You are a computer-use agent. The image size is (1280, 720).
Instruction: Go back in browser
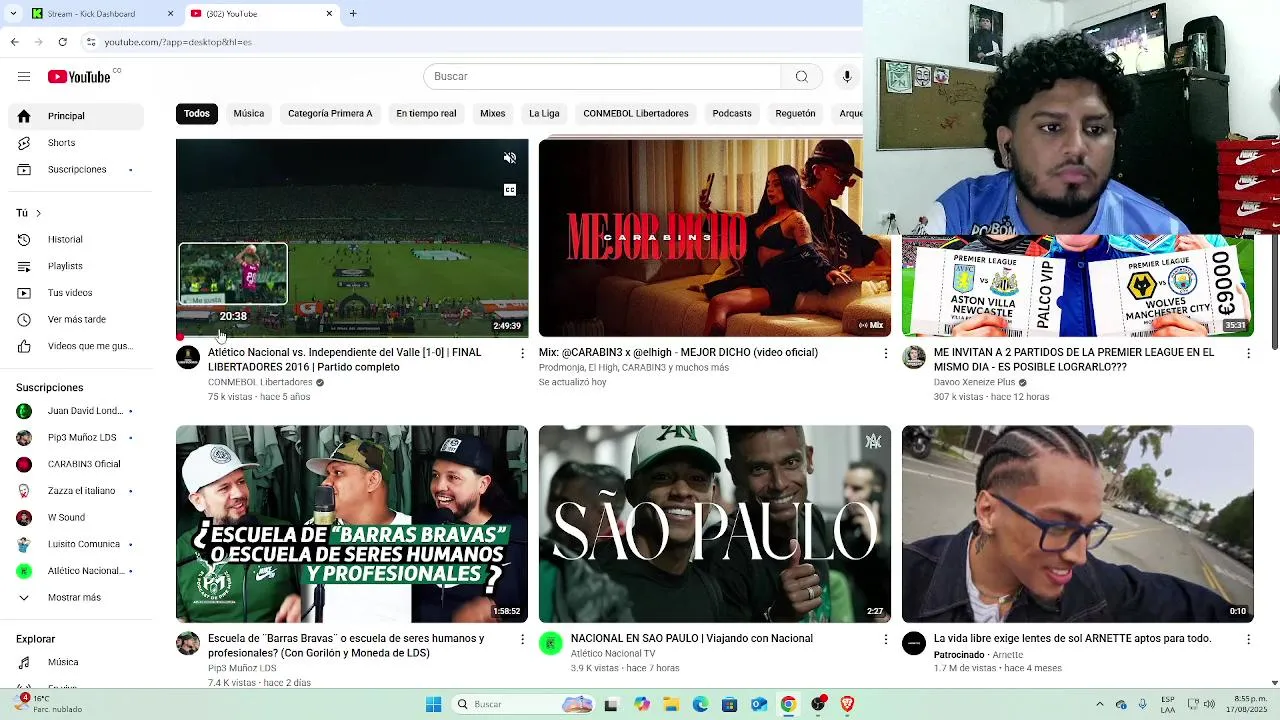(14, 42)
